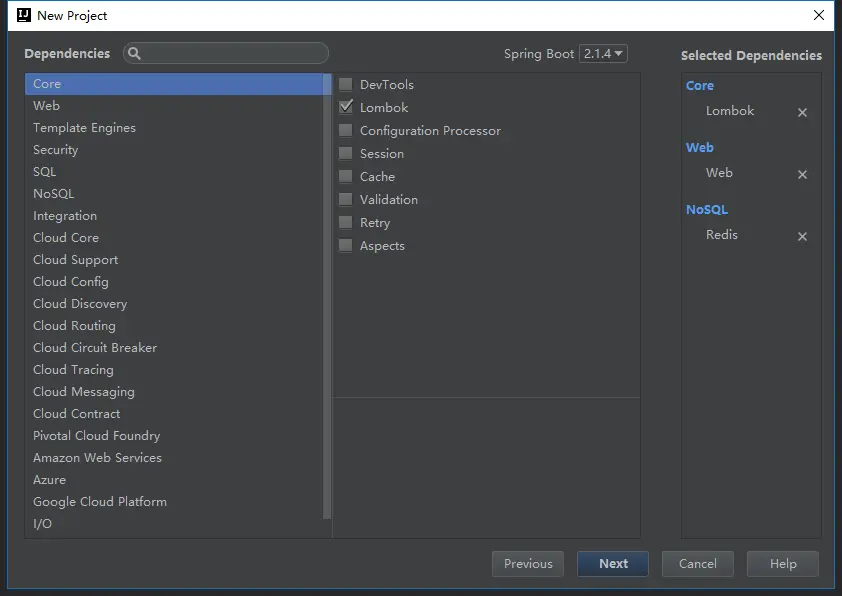Click the Web entry under Web heading

pos(719,173)
